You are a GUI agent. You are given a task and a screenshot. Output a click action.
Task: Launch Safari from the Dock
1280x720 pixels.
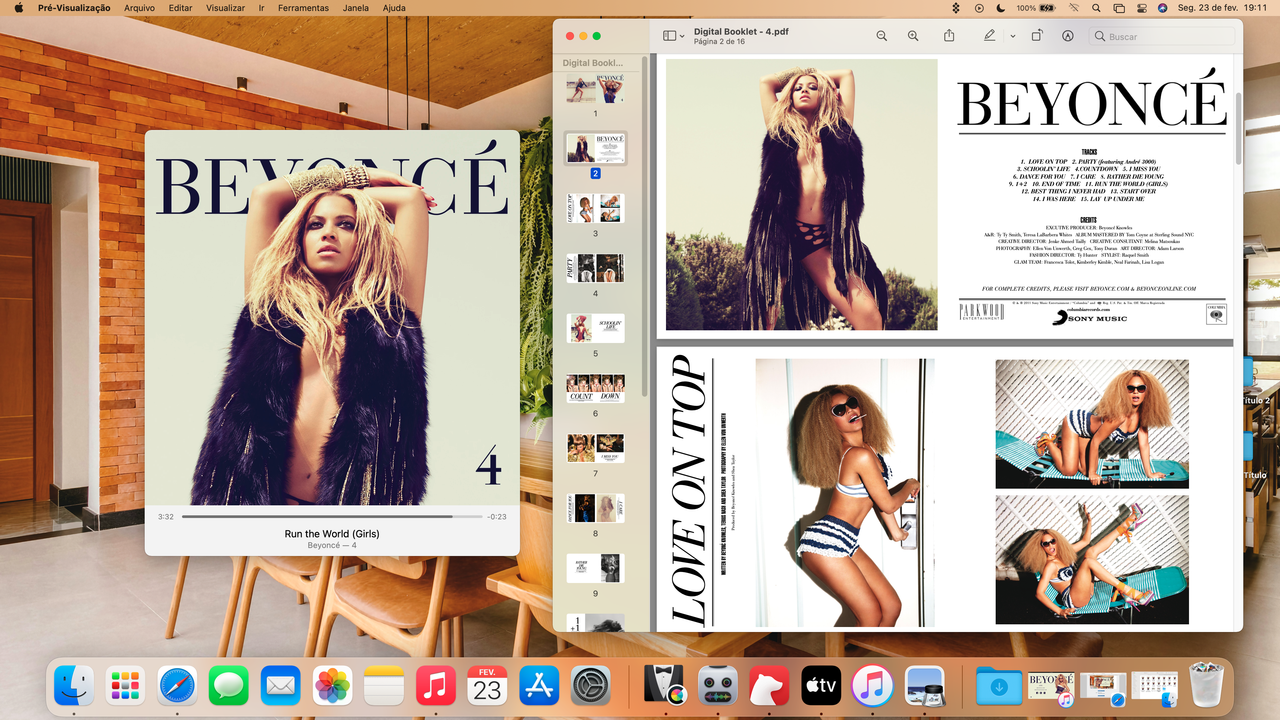coord(178,685)
